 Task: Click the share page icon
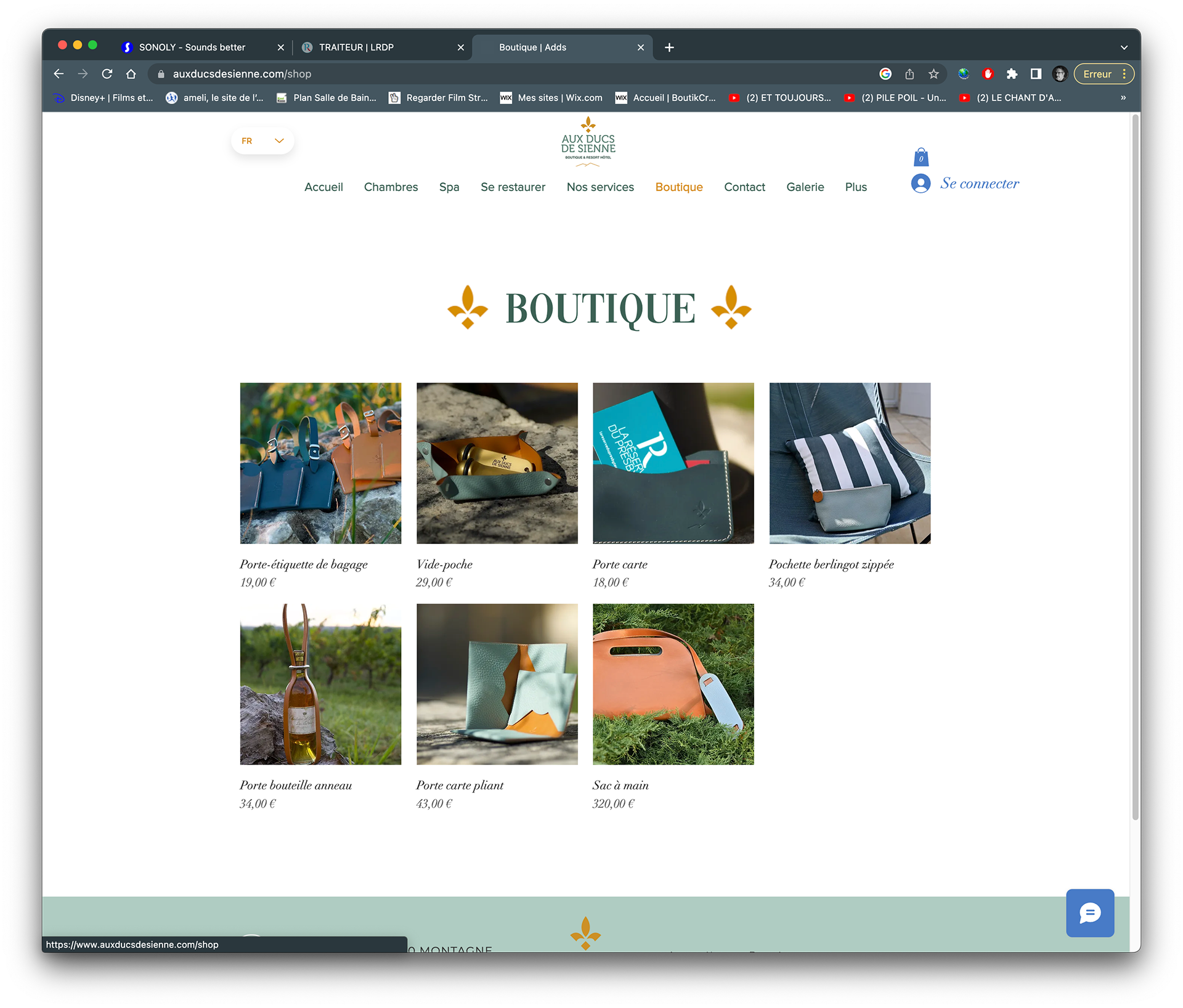pos(909,74)
